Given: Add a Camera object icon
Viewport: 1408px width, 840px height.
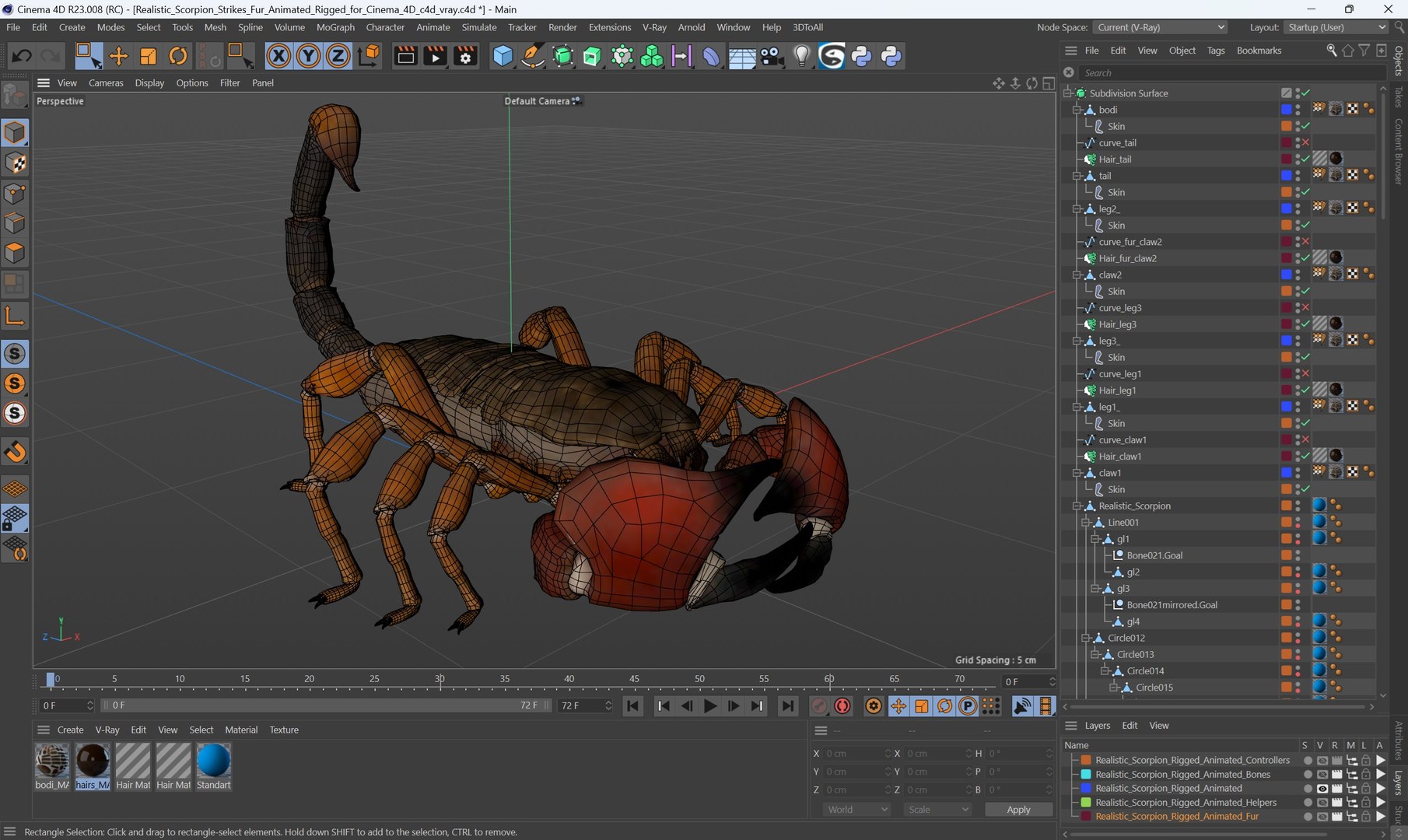Looking at the screenshot, I should point(771,56).
